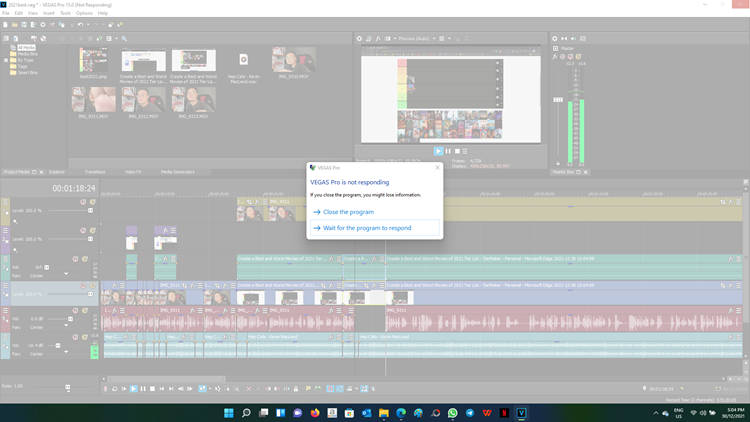Select the IMG_9310.MOV thumbnail

[x=294, y=60]
